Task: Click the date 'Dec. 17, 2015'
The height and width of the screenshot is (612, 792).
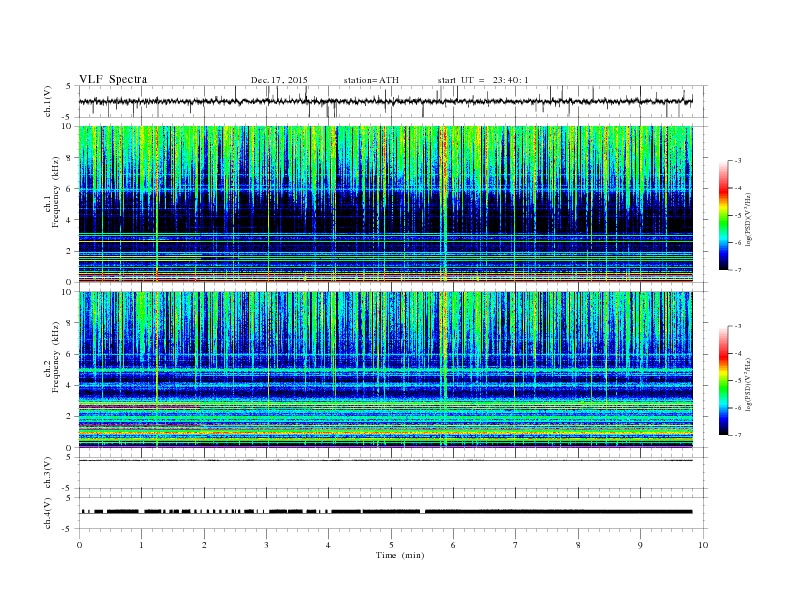Action: (x=279, y=80)
